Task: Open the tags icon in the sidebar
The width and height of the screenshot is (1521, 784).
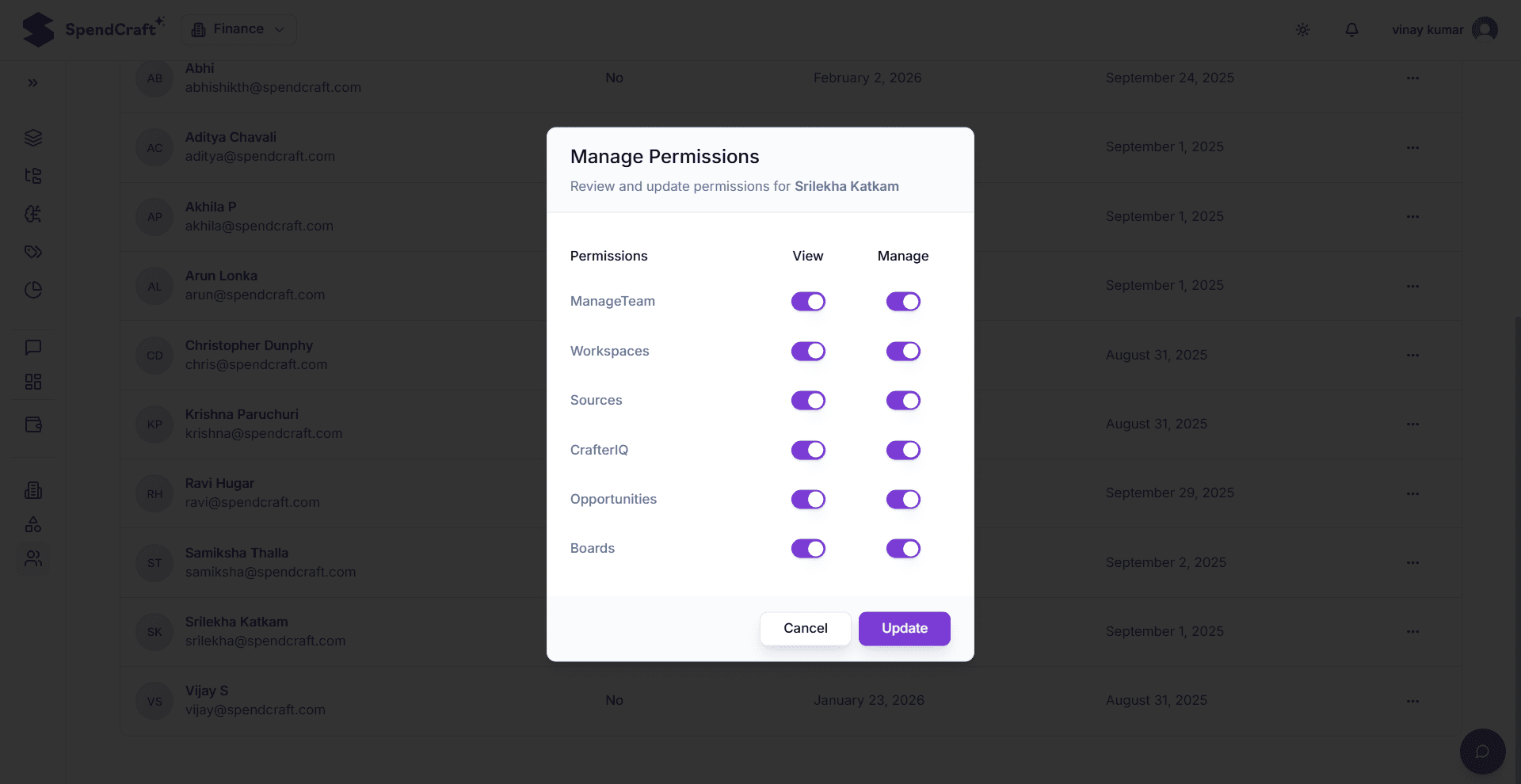Action: [x=32, y=252]
